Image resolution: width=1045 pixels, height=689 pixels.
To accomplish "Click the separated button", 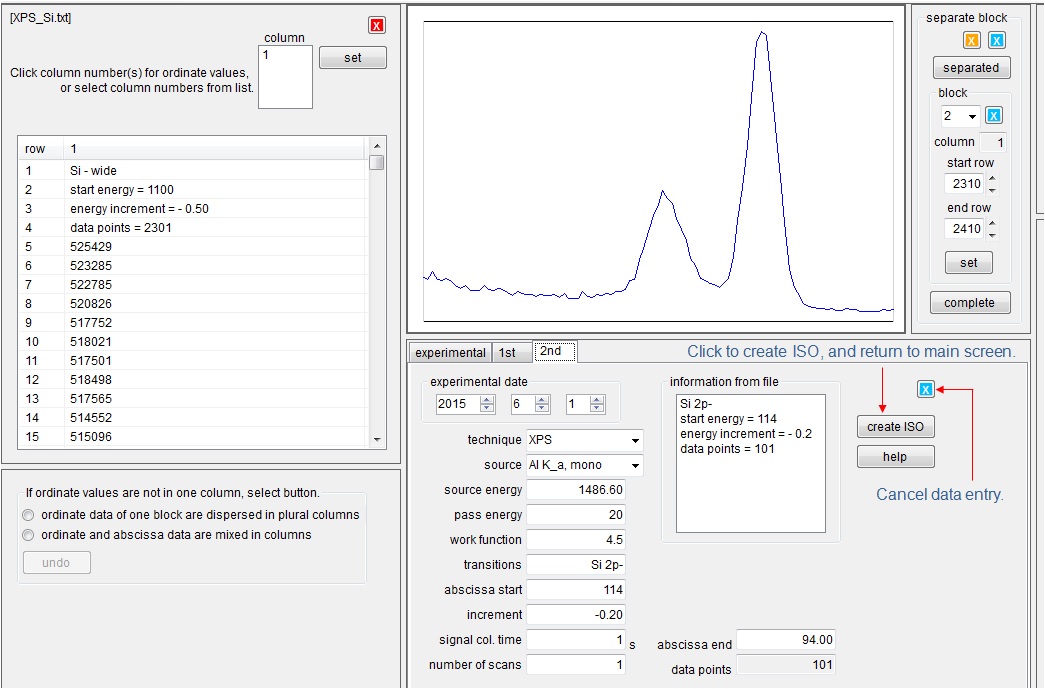I will pyautogui.click(x=971, y=68).
